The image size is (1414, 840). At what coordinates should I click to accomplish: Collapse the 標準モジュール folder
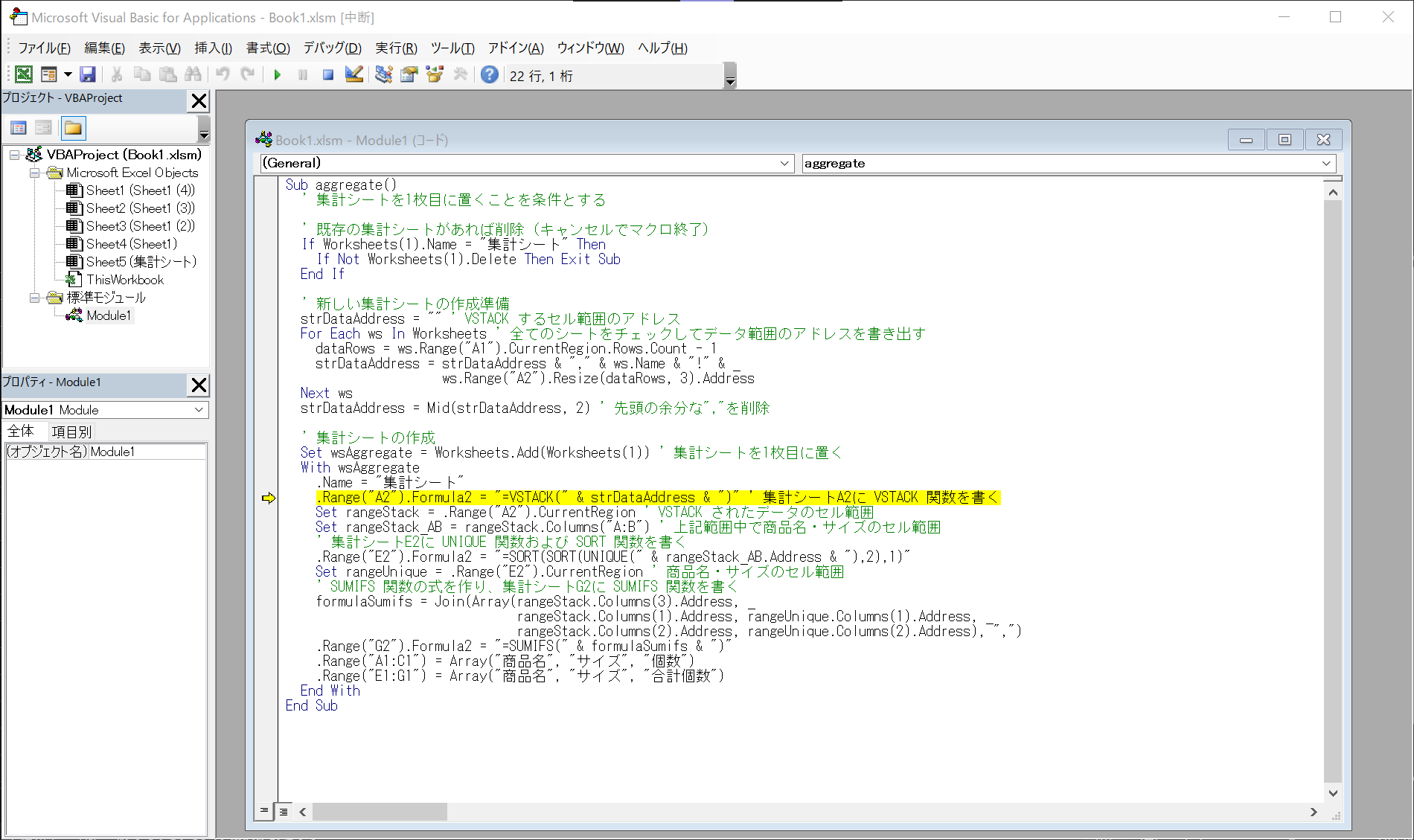pyautogui.click(x=34, y=298)
